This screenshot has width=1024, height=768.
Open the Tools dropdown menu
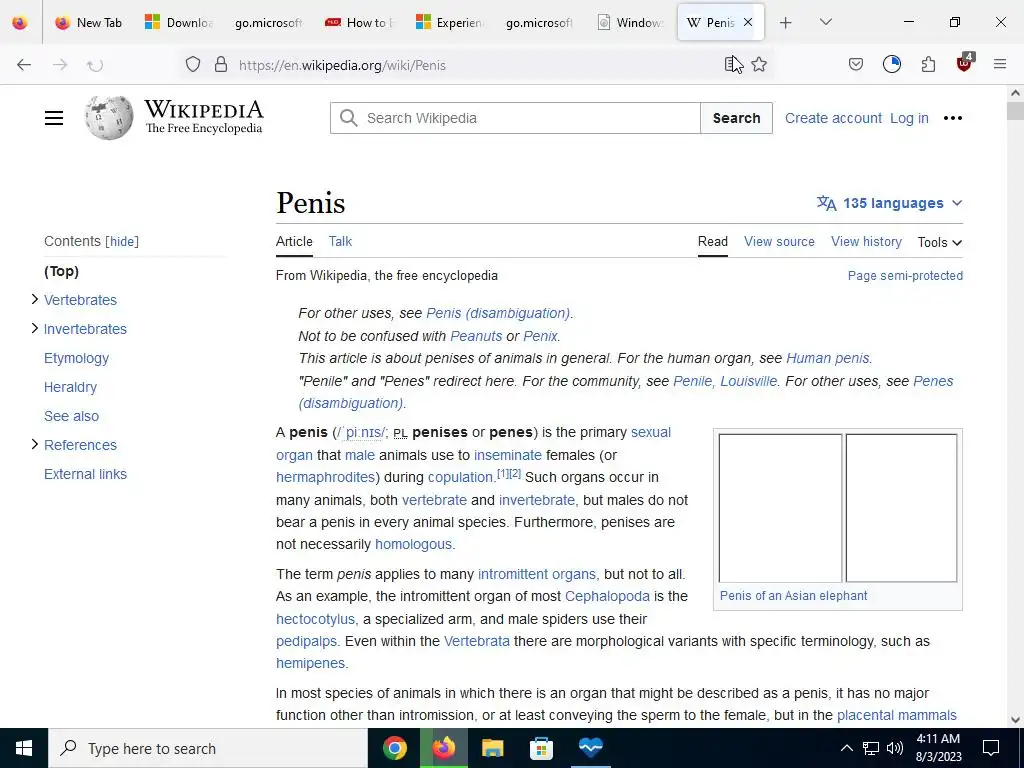pyautogui.click(x=940, y=242)
